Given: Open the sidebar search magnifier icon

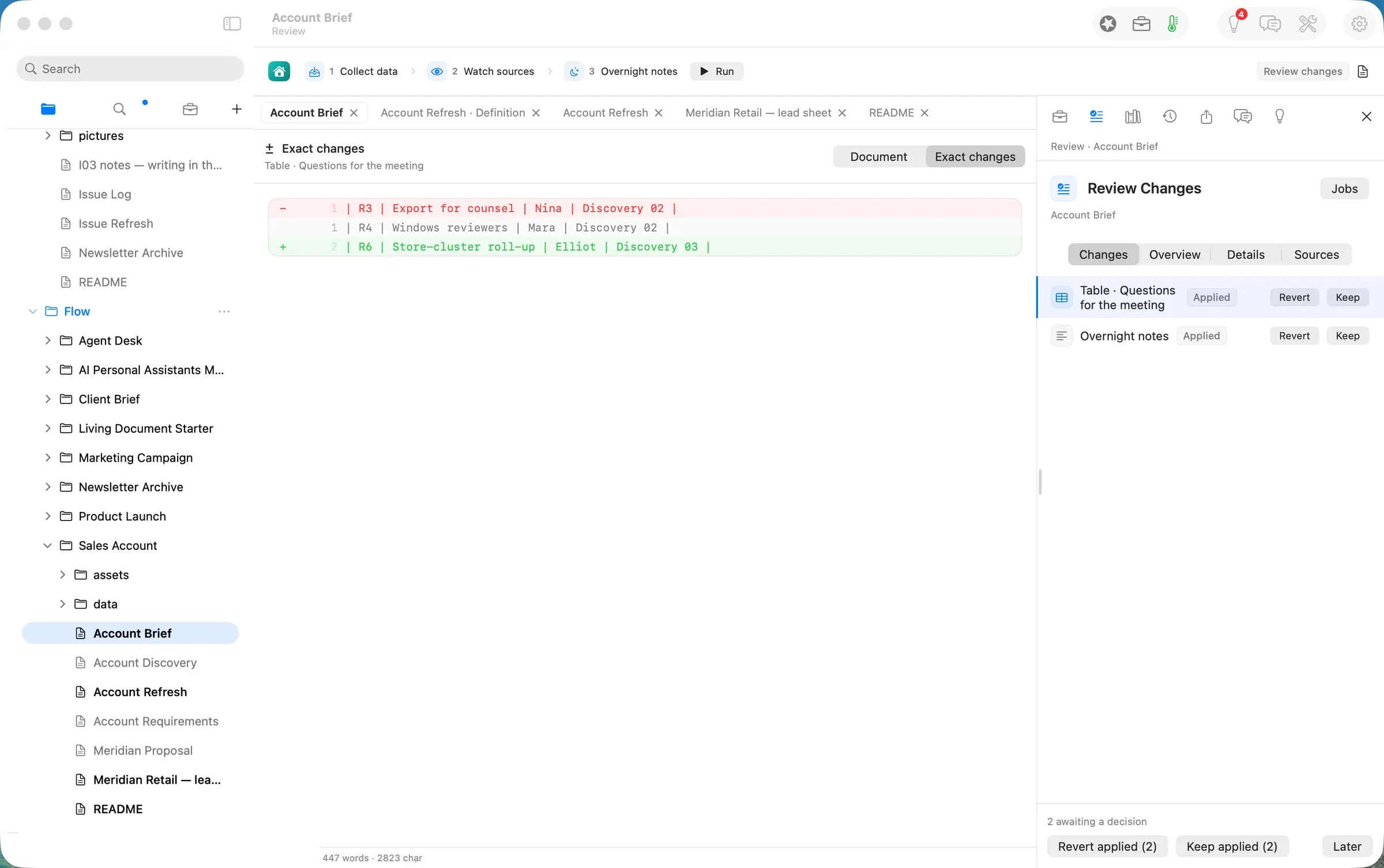Looking at the screenshot, I should pos(119,109).
